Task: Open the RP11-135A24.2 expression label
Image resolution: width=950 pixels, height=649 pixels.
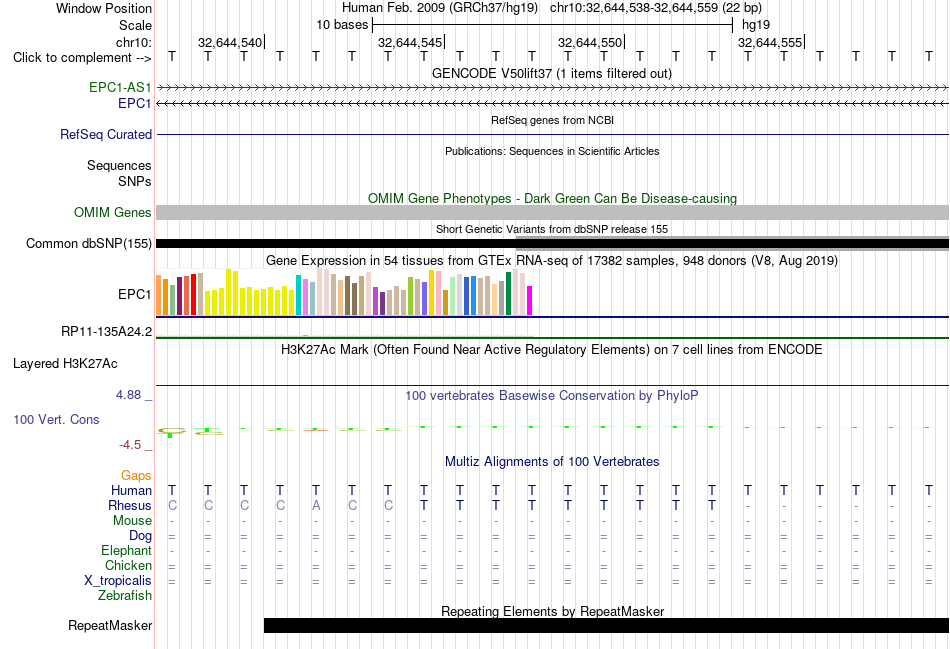Action: [x=107, y=331]
